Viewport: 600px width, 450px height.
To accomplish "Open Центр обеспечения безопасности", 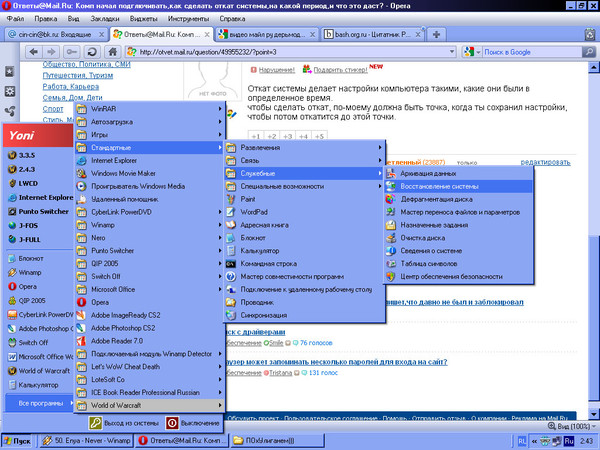I will point(458,276).
